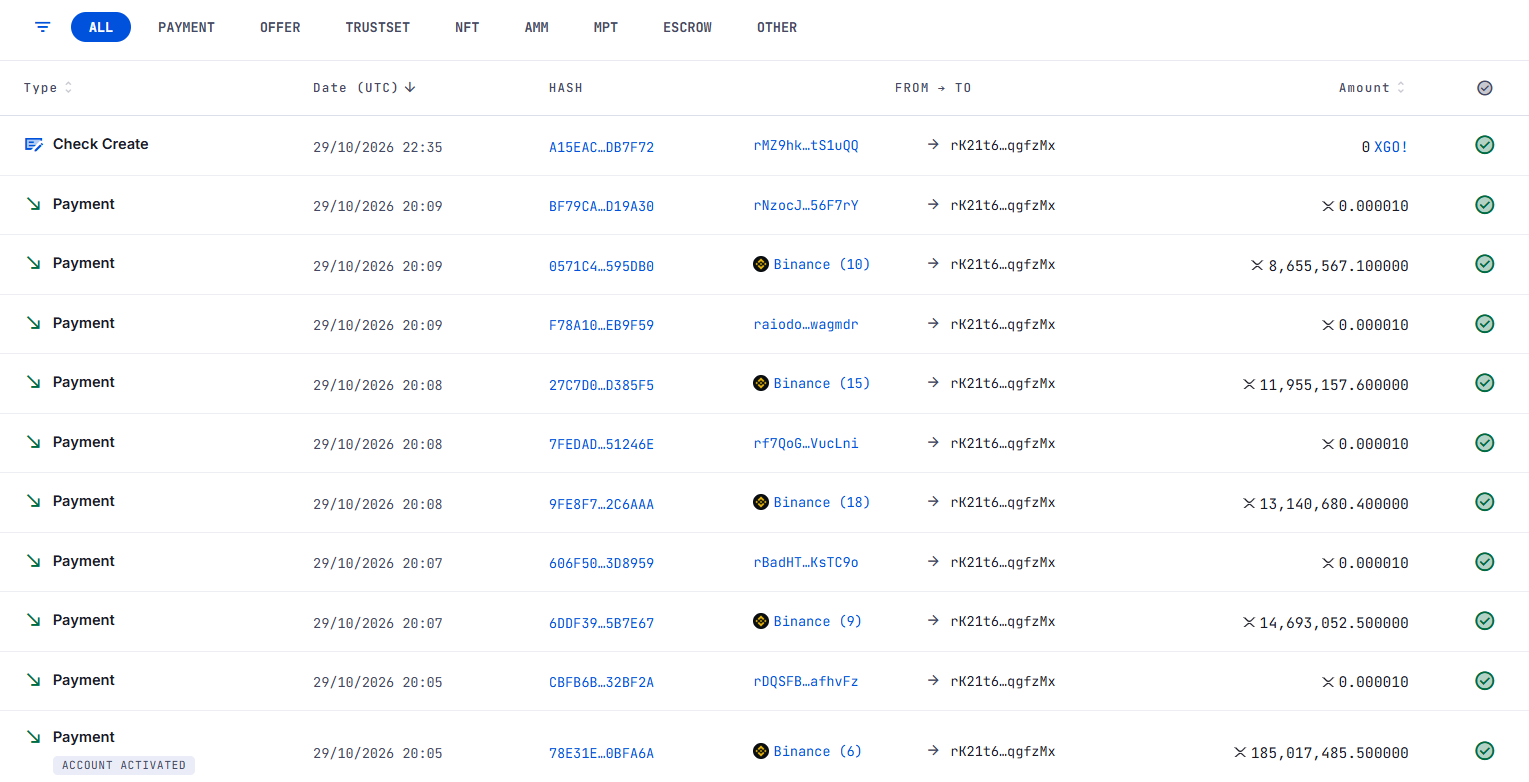Open transaction hash 0571C4…595DB0

point(601,266)
